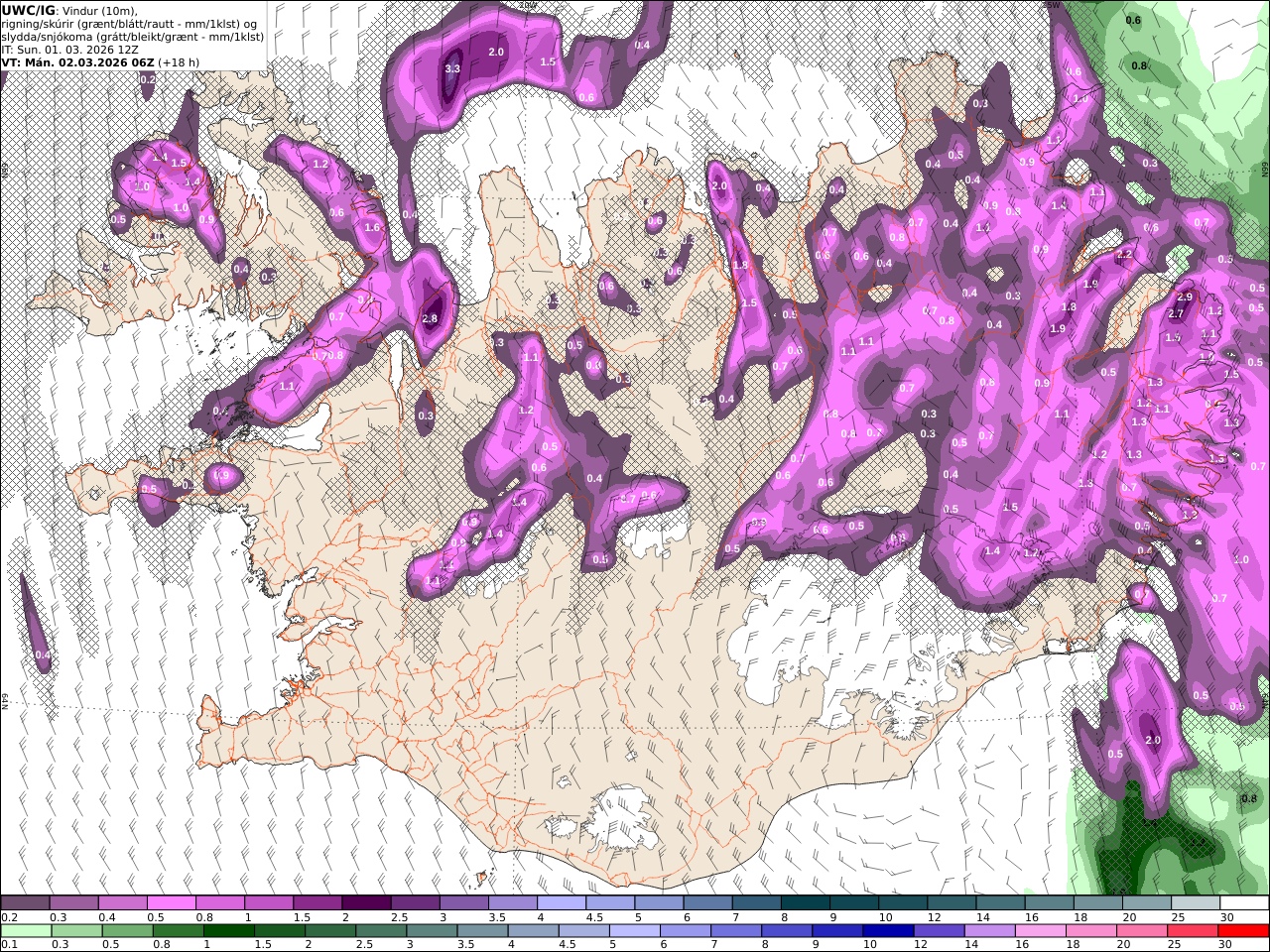Image resolution: width=1270 pixels, height=952 pixels.
Task: Click the 'VT: Mán. 02.03.2026 06Z' valid time
Action: [77, 61]
